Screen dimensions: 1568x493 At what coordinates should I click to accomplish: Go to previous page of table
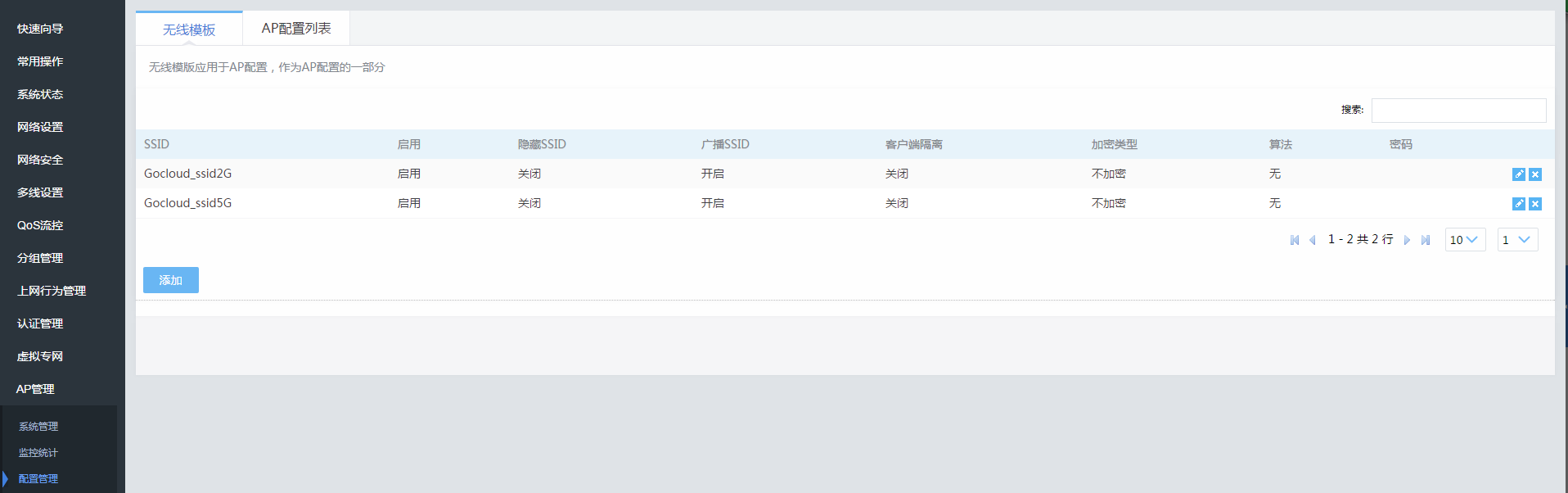pyautogui.click(x=1313, y=240)
